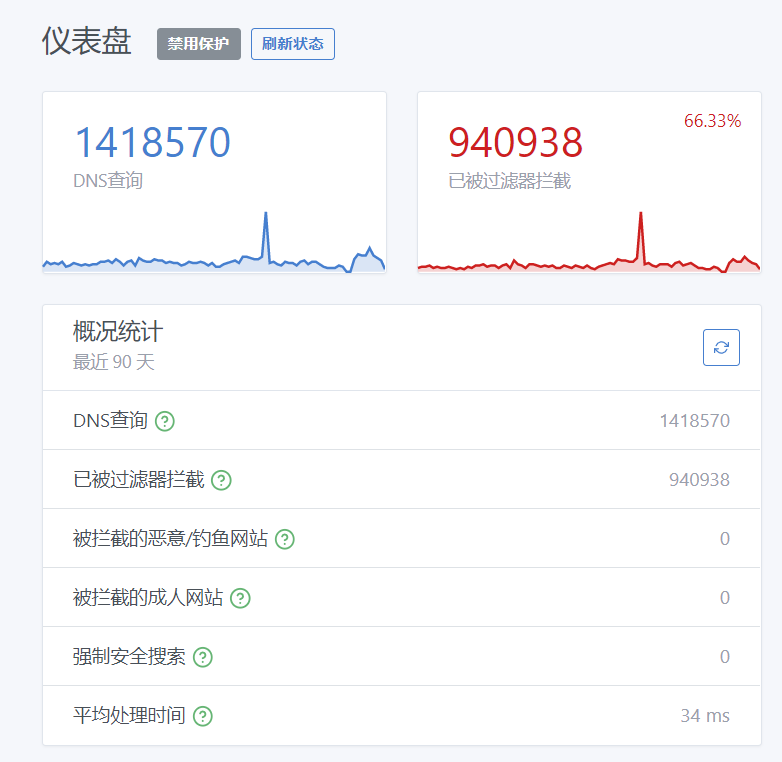Open help icon for 被拦截的恶意/钓鱼网站
Screen dimensions: 782x762
pos(285,539)
